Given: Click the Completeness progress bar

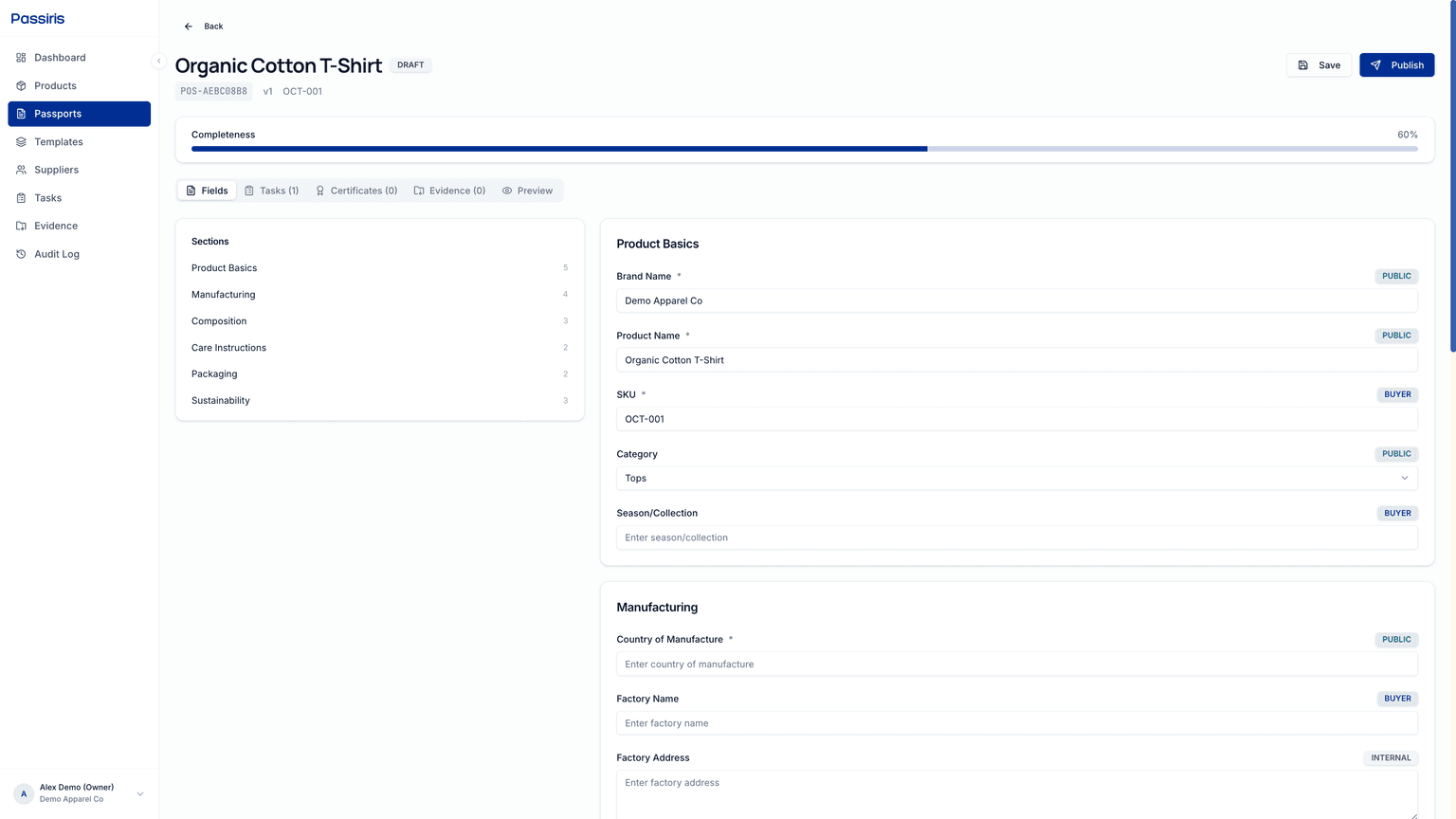Looking at the screenshot, I should (804, 149).
